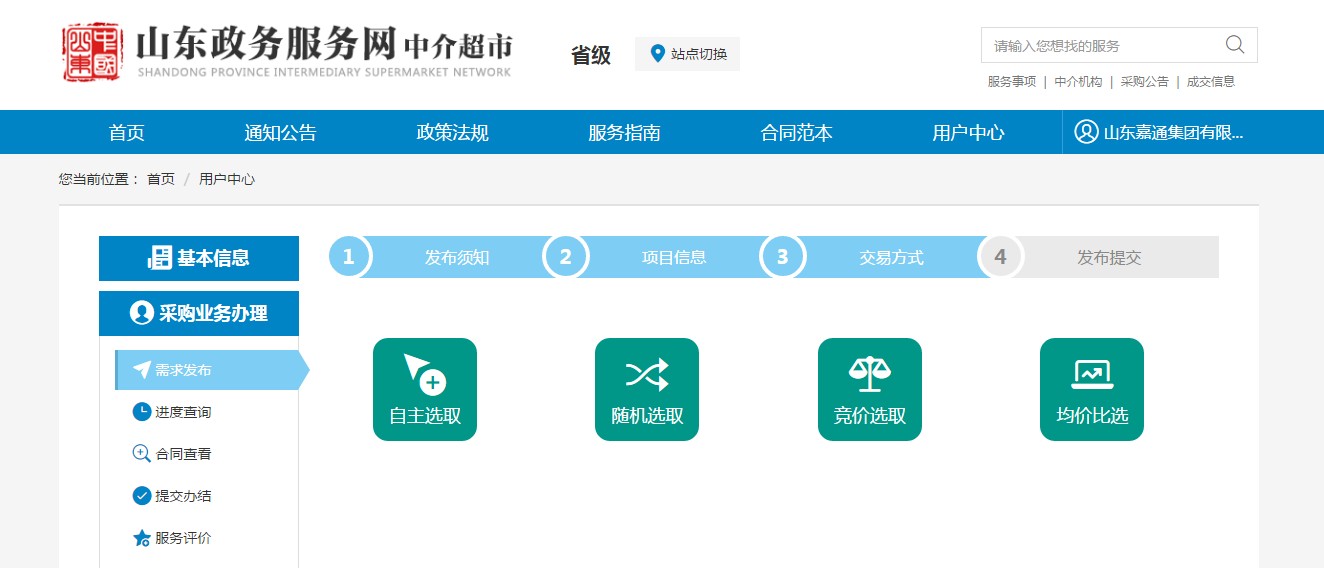This screenshot has width=1324, height=568.
Task: Click the user avatar icon in navbar
Action: pyautogui.click(x=1086, y=132)
